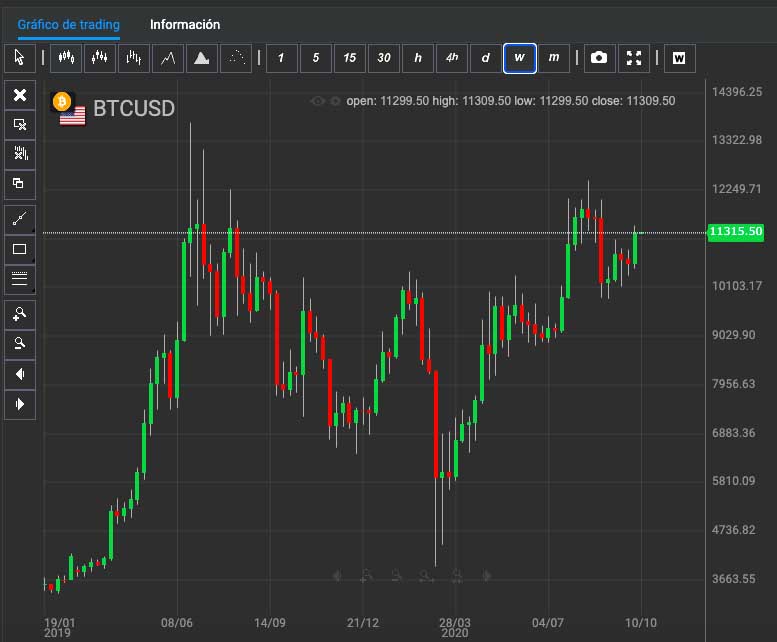The image size is (777, 642).
Task: Click the settings icon beside OHLC values
Action: pyautogui.click(x=335, y=101)
